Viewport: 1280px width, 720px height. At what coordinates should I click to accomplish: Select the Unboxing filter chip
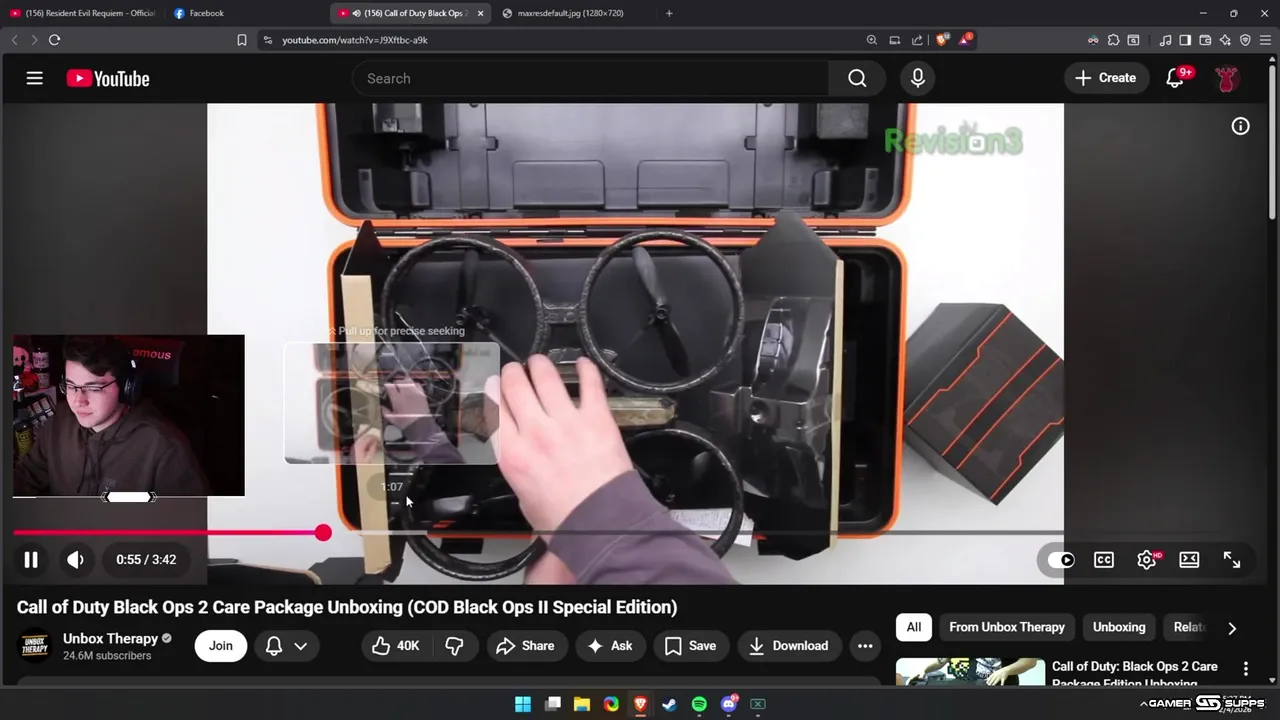pyautogui.click(x=1119, y=627)
